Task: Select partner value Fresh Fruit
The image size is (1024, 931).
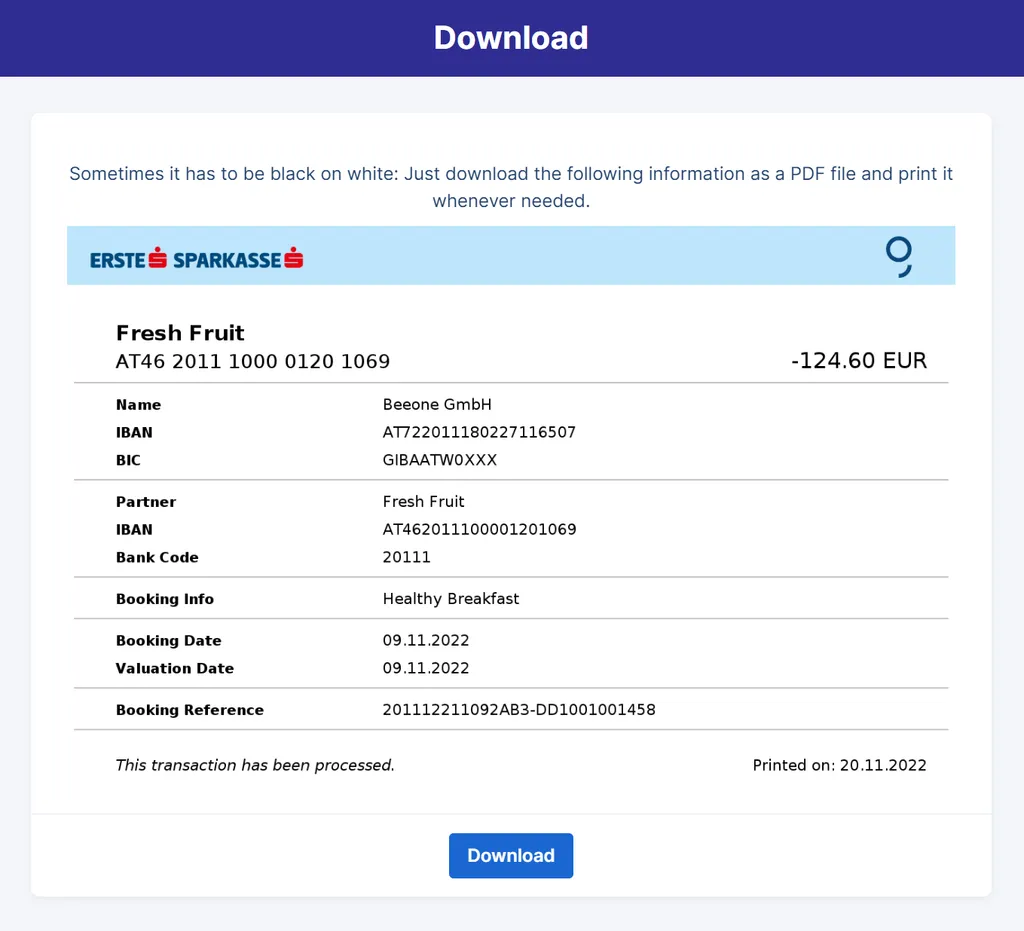Action: [423, 501]
